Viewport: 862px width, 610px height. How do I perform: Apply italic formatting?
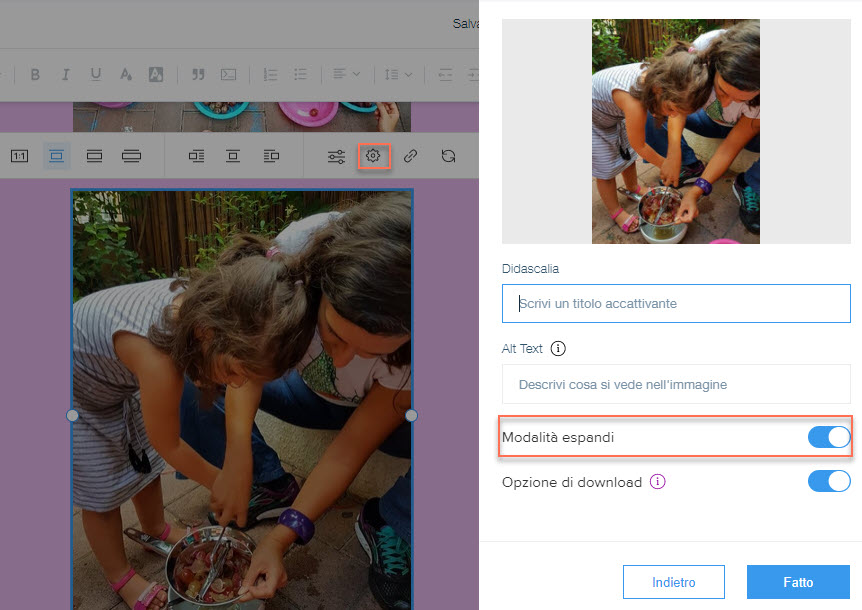pos(65,74)
